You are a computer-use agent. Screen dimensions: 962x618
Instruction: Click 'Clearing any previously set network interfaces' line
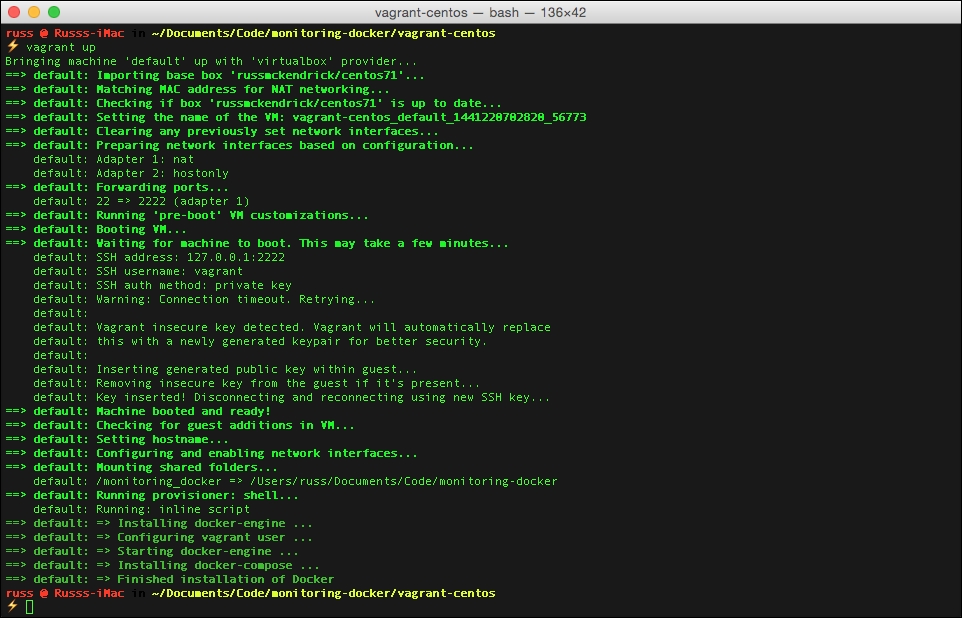pos(221,131)
